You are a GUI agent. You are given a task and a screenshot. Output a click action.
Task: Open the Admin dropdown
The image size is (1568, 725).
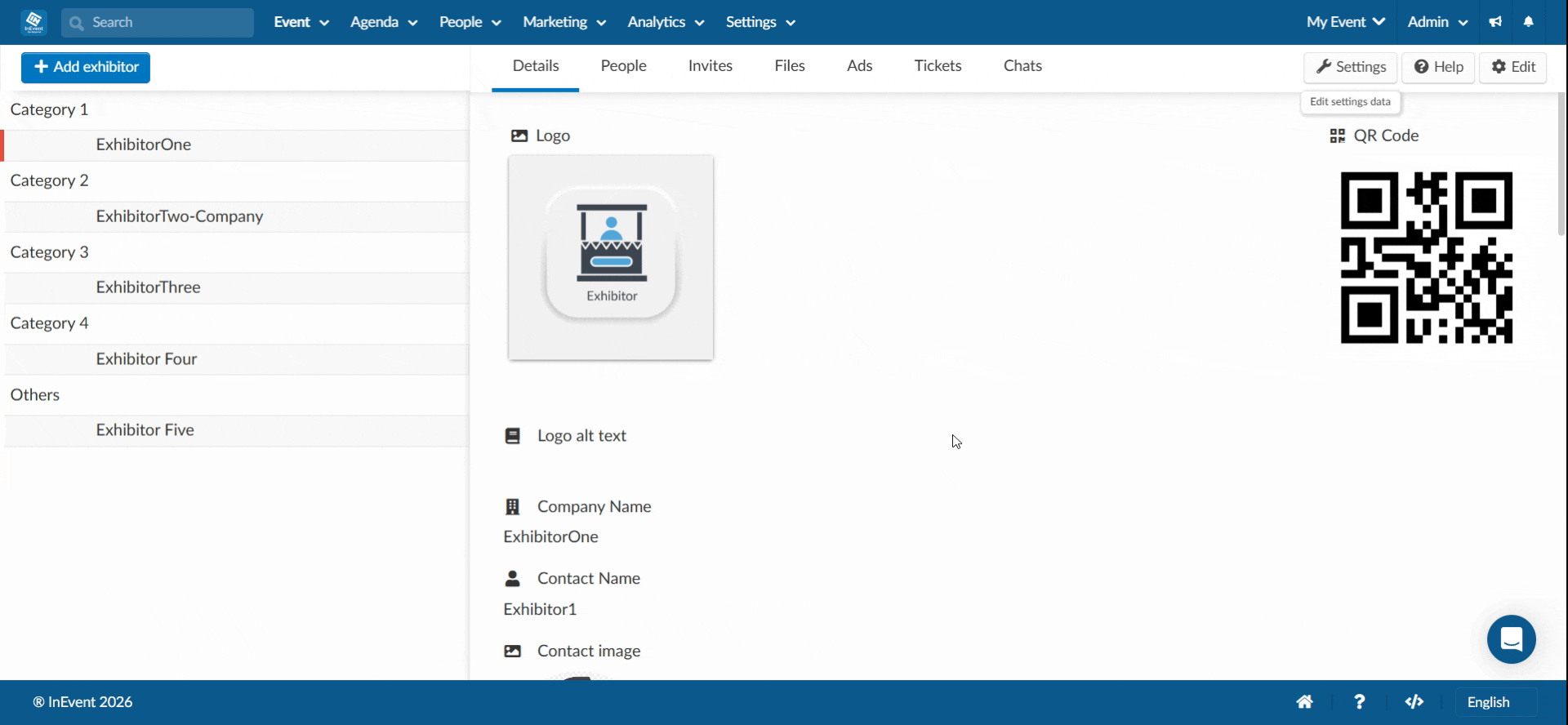(1437, 22)
